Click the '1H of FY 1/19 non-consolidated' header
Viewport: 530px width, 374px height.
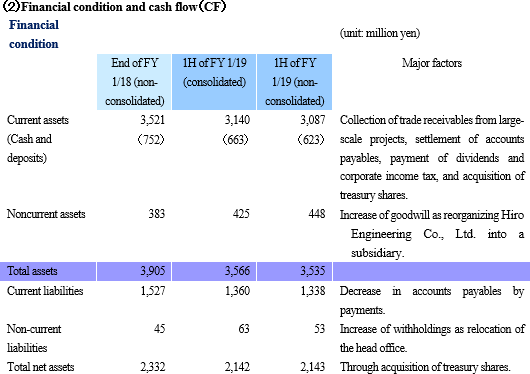click(x=294, y=82)
